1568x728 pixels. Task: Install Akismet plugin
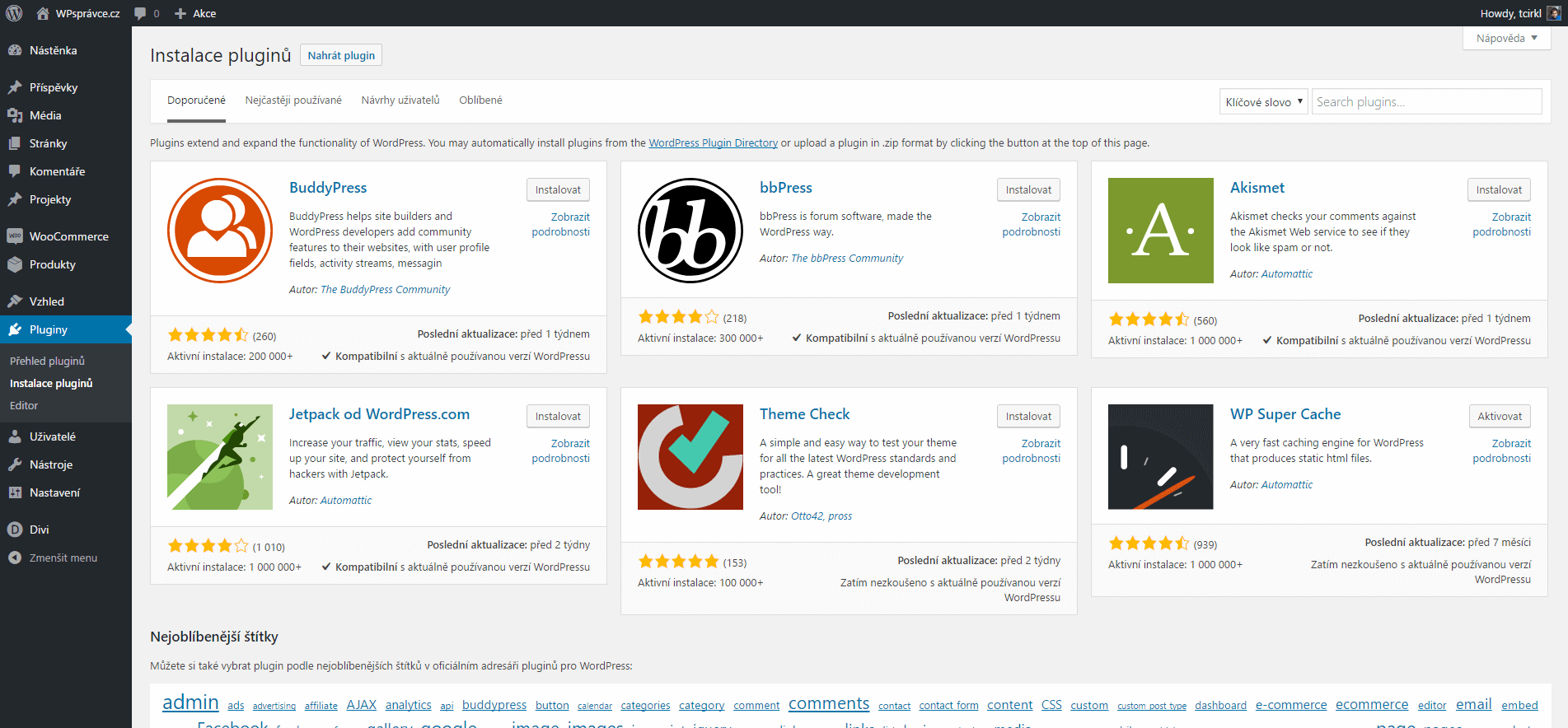click(1499, 189)
